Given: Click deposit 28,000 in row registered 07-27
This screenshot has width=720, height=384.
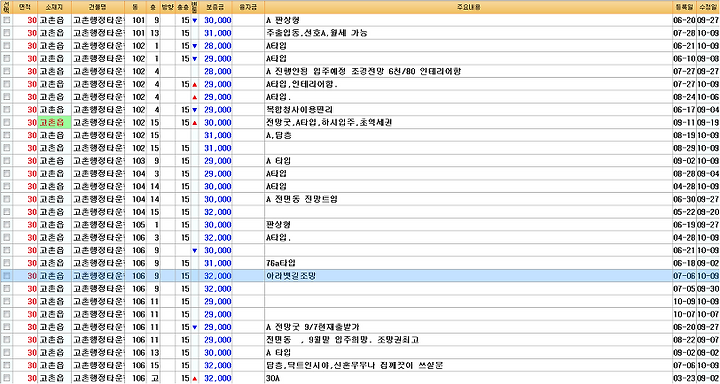Looking at the screenshot, I should point(218,72).
